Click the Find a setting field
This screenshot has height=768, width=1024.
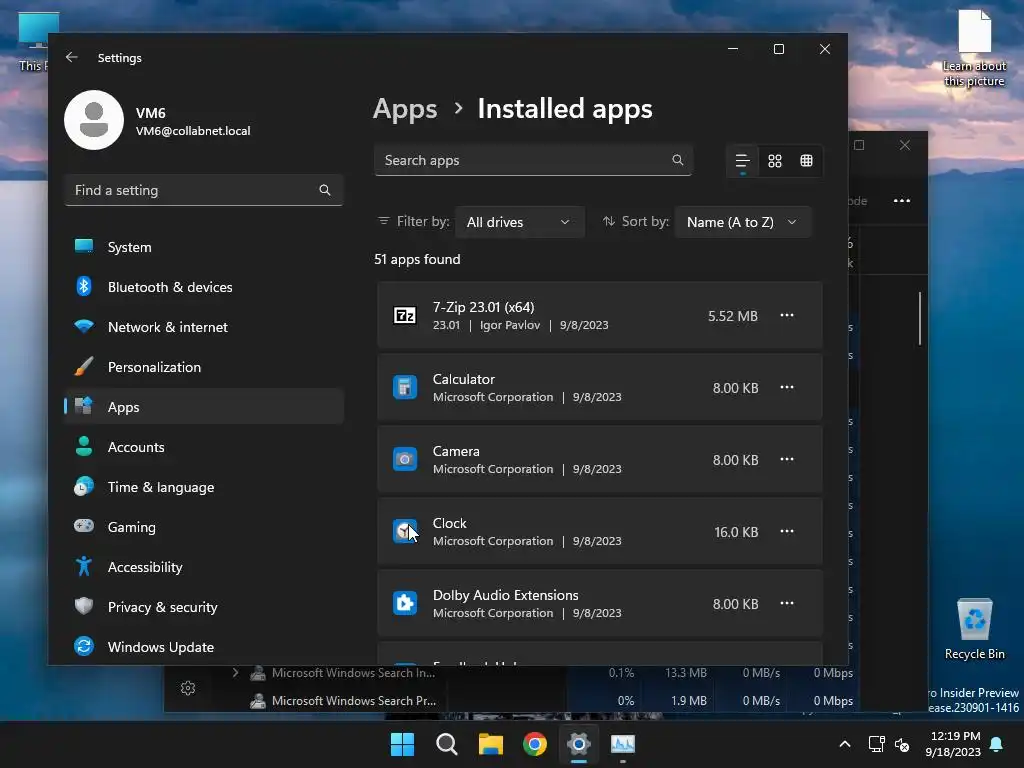(x=204, y=190)
